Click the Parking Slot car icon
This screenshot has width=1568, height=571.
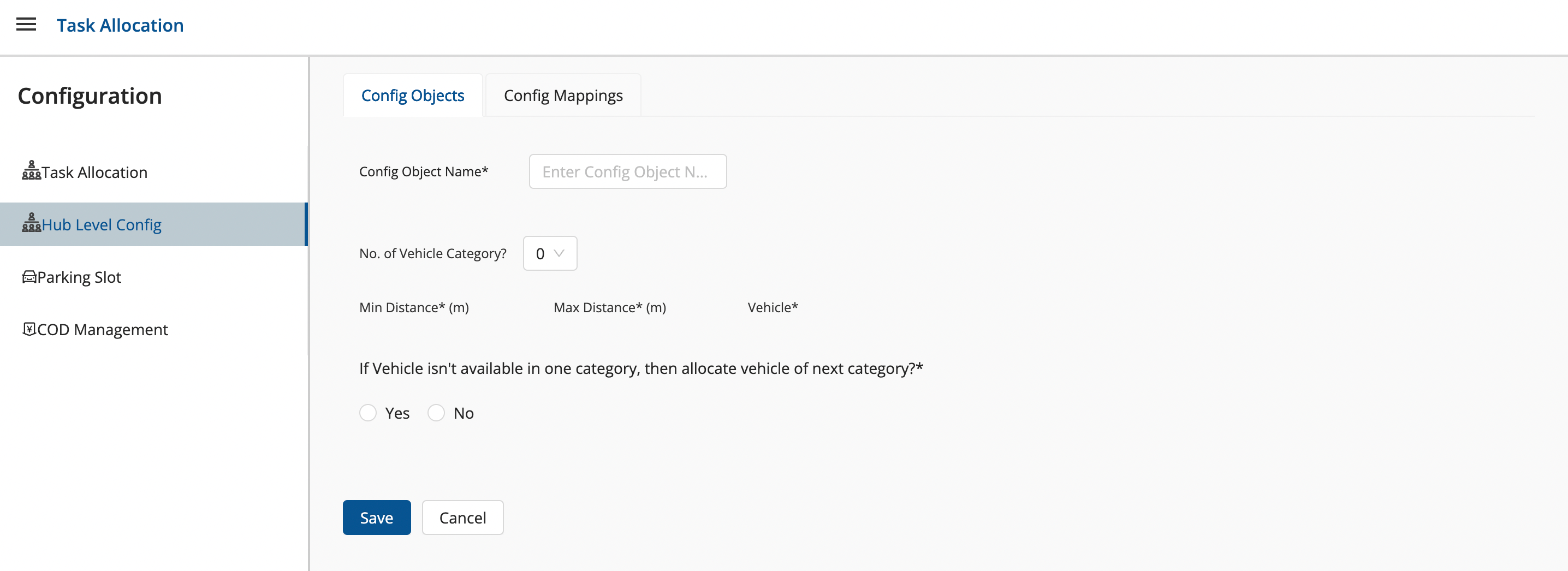tap(29, 278)
